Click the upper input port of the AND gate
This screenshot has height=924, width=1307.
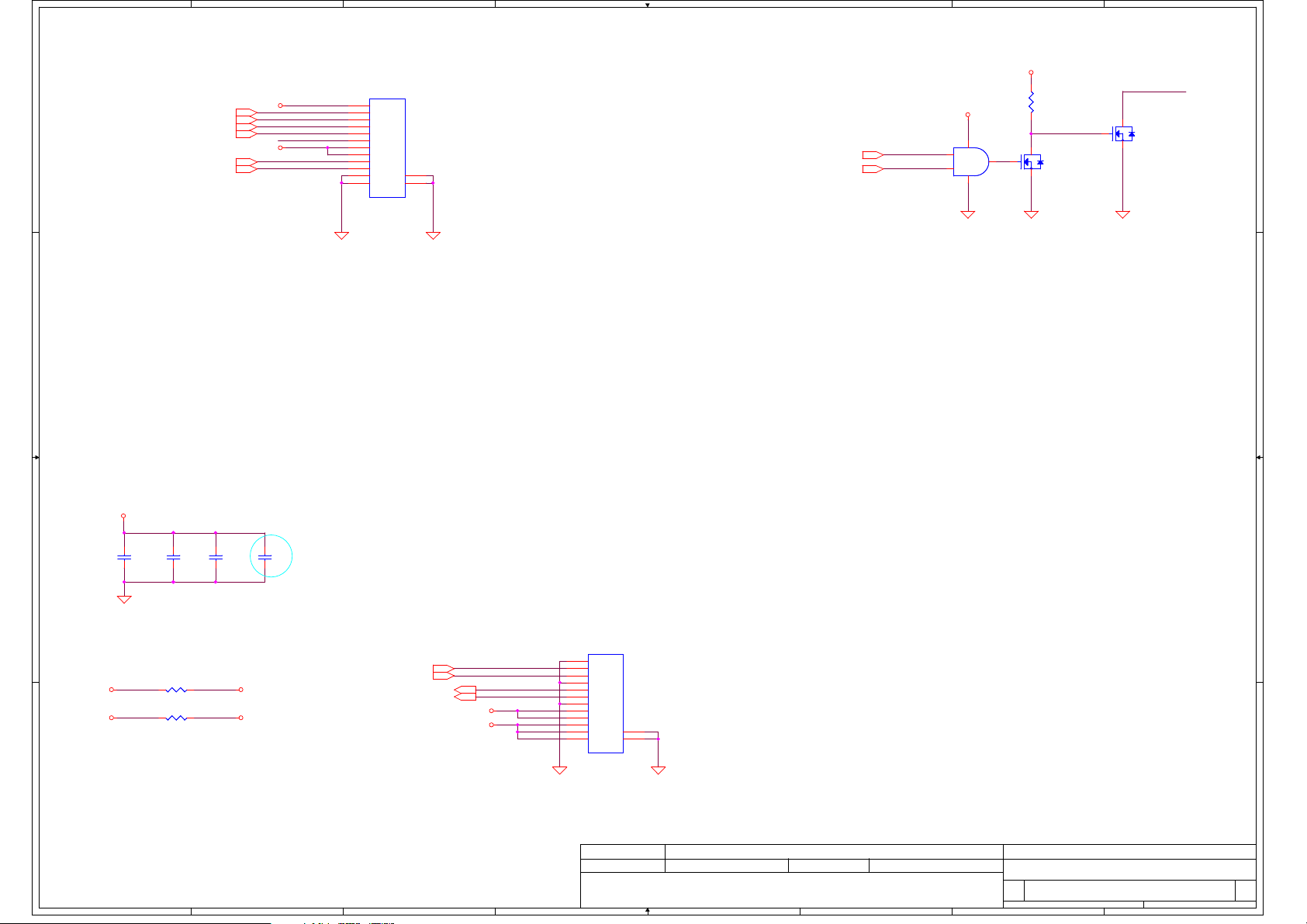pyautogui.click(x=873, y=155)
